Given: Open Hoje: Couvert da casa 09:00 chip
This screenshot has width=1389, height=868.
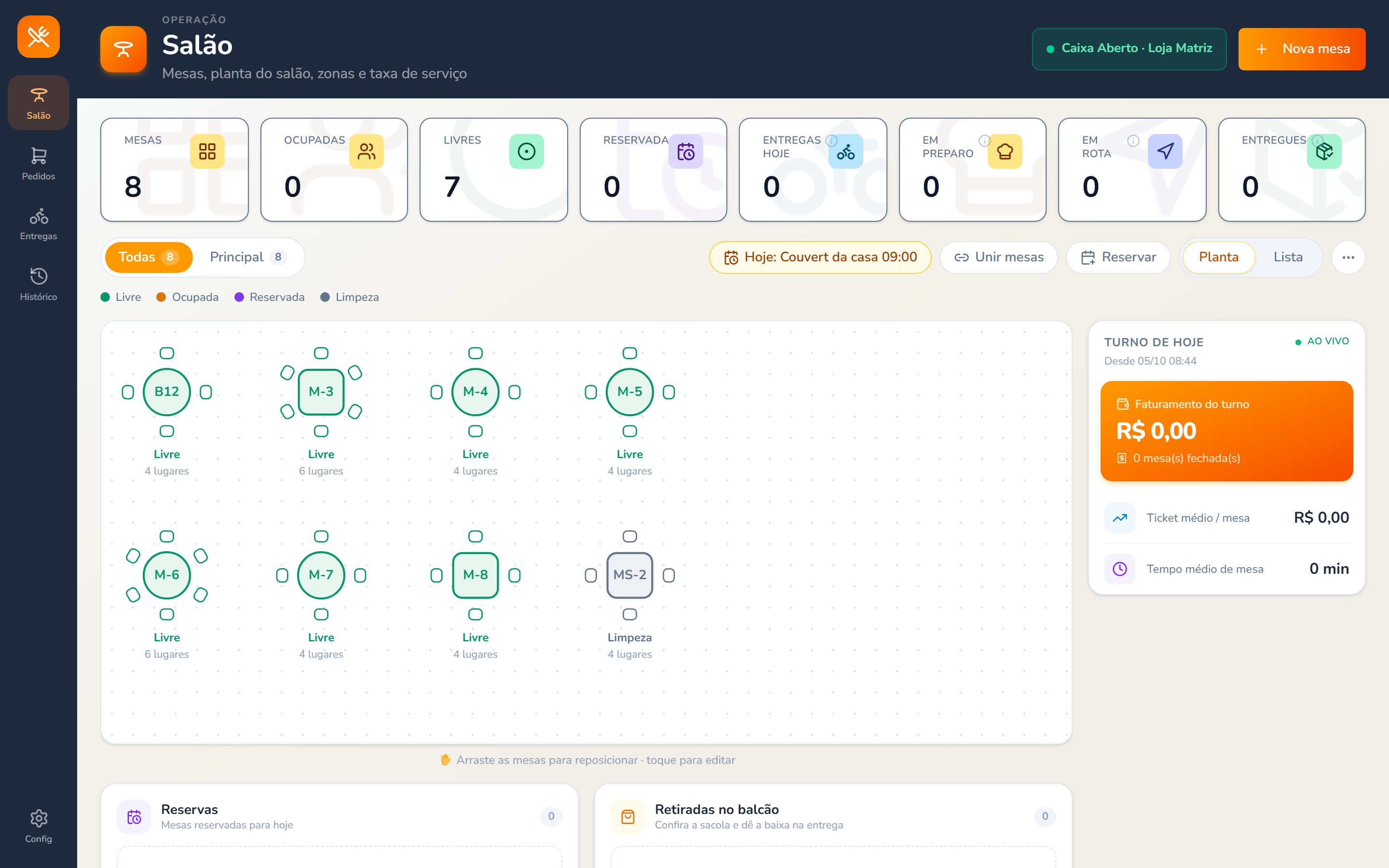Looking at the screenshot, I should coord(820,257).
